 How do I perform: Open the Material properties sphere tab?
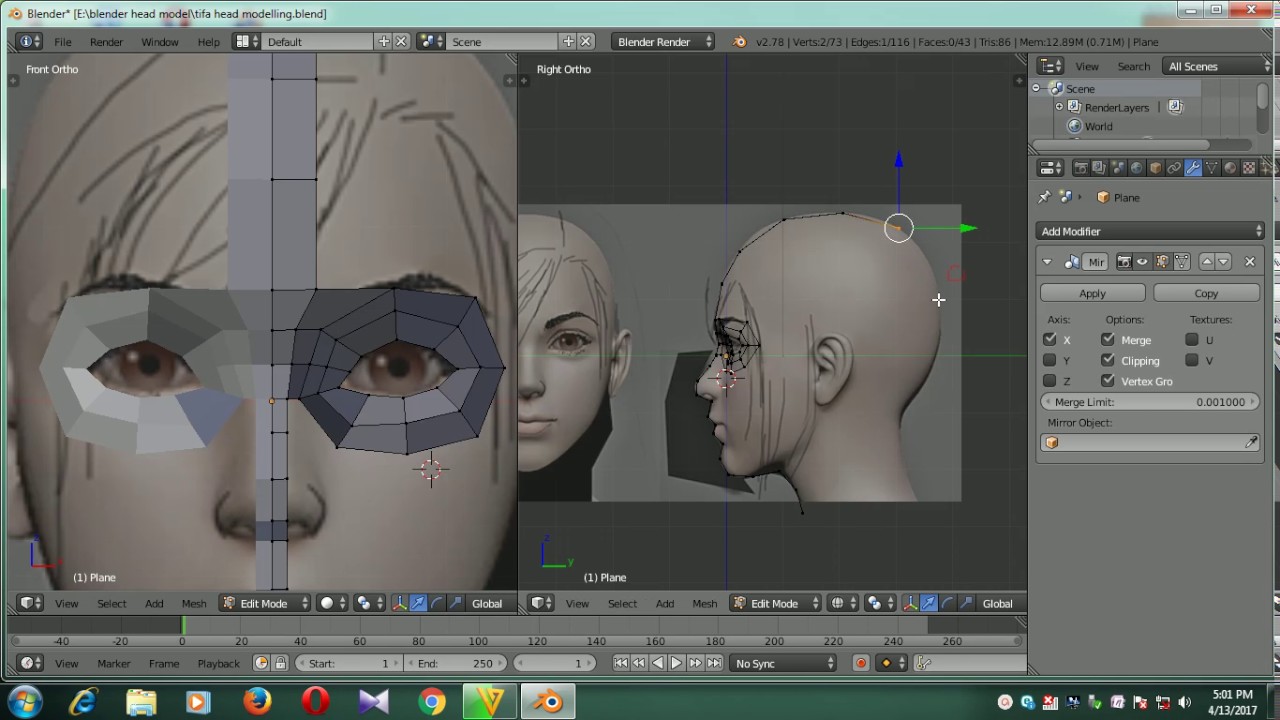(x=1230, y=168)
